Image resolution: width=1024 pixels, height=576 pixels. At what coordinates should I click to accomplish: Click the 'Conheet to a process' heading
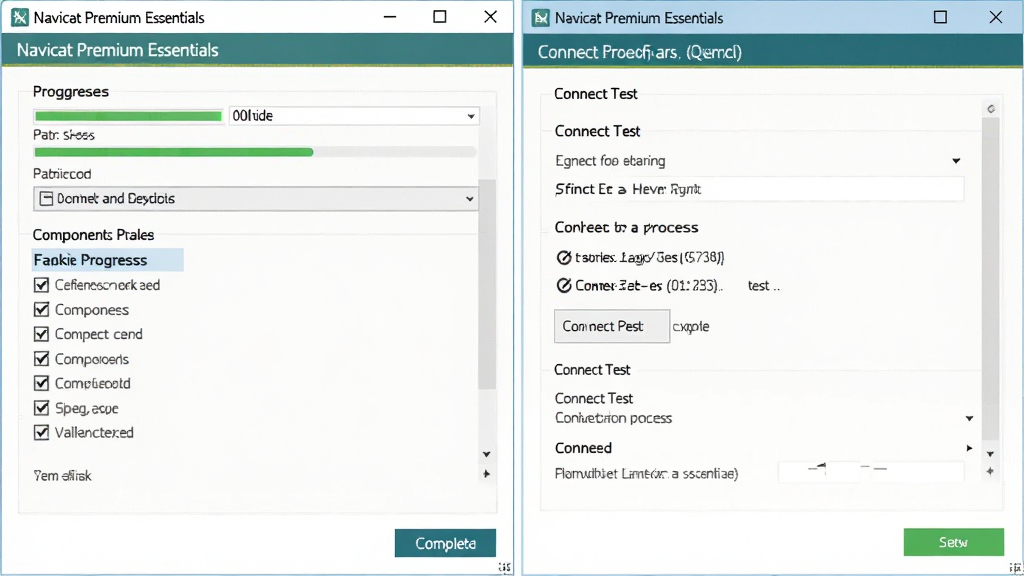[x=626, y=227]
